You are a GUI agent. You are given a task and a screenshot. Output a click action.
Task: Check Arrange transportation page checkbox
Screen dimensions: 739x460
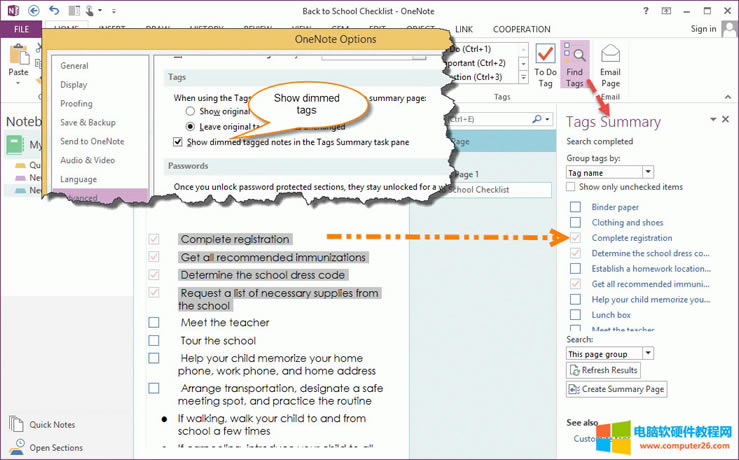(x=154, y=388)
